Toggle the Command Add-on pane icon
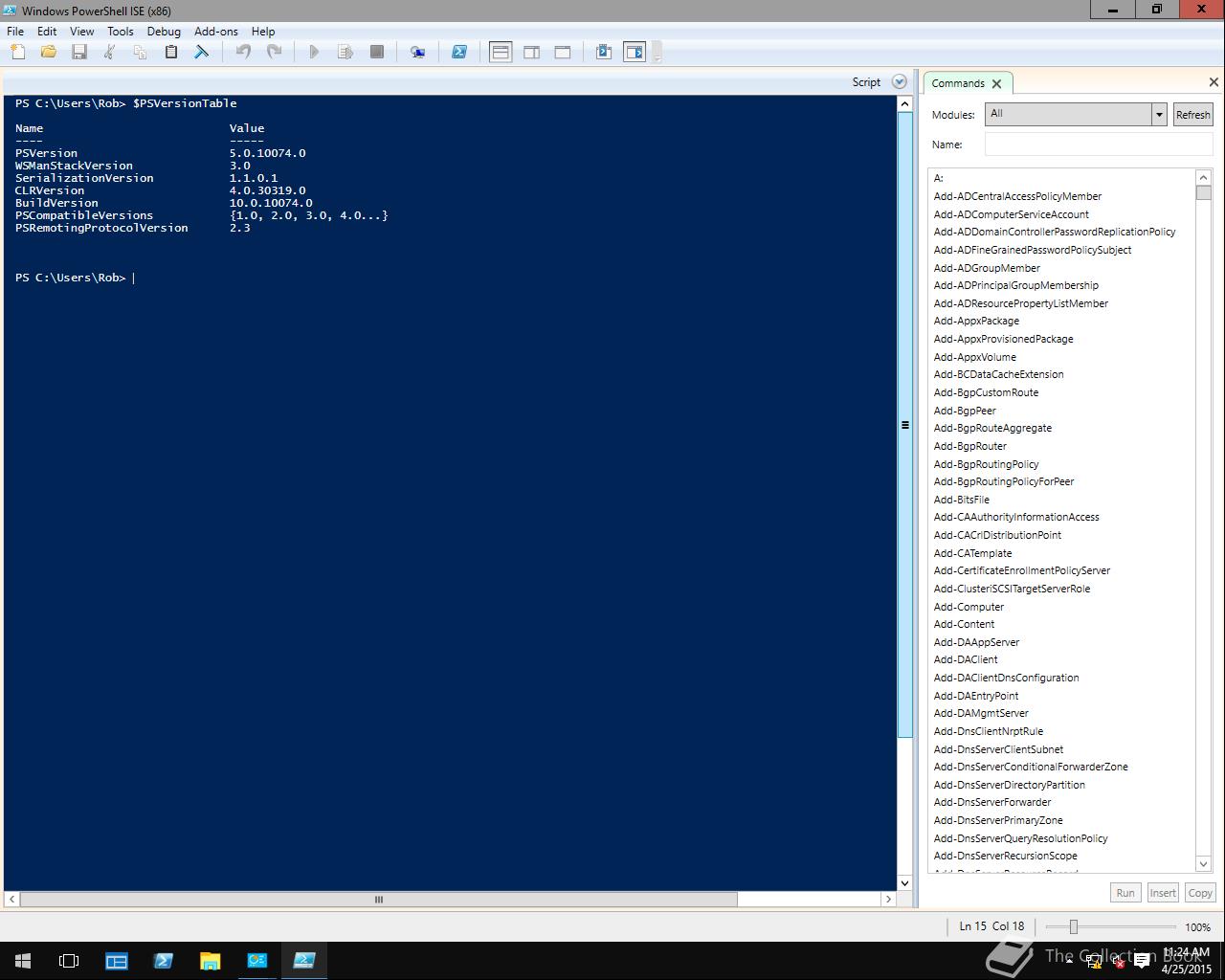This screenshot has width=1225, height=980. 635,52
